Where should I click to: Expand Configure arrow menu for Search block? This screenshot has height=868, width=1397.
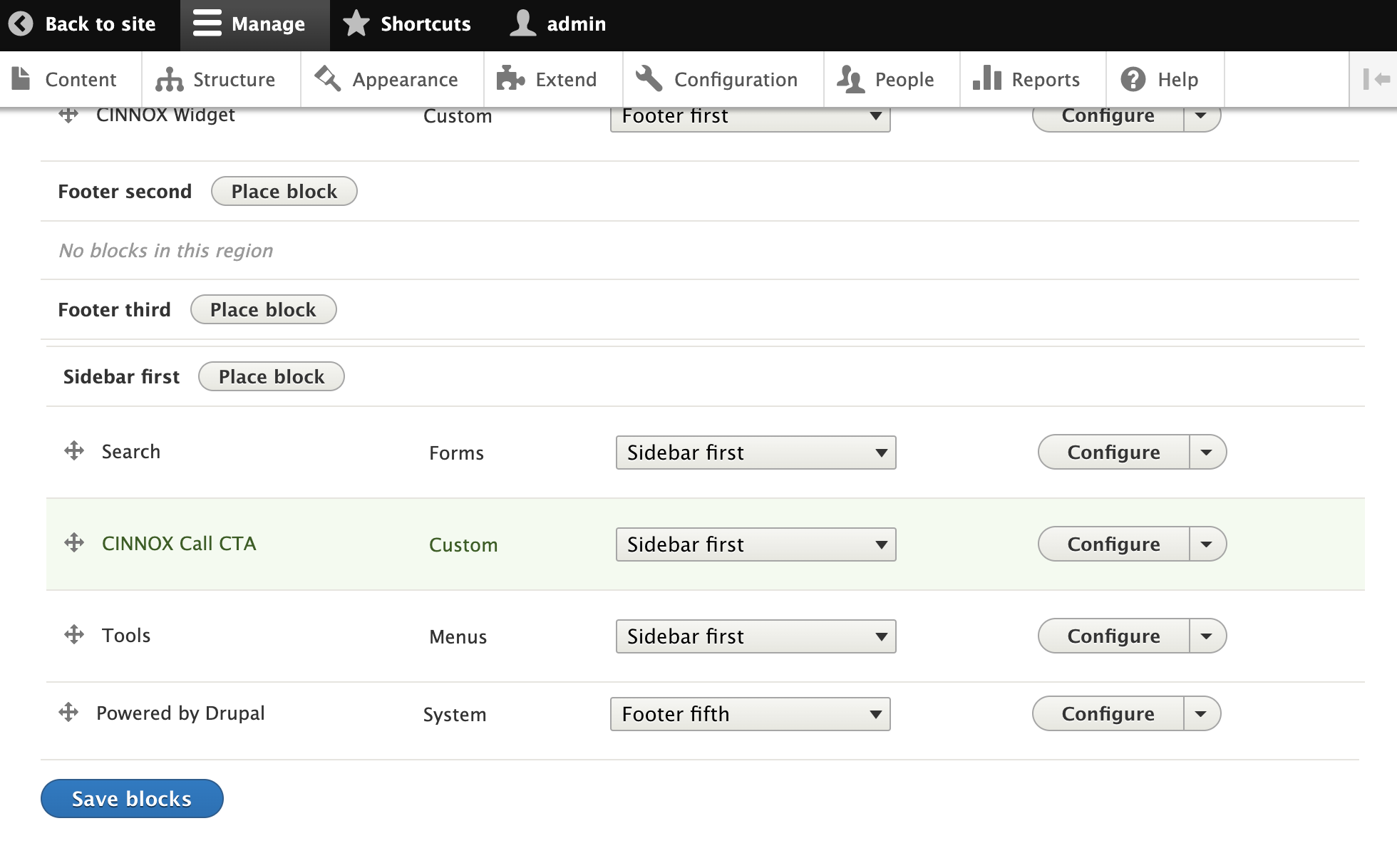pyautogui.click(x=1207, y=453)
